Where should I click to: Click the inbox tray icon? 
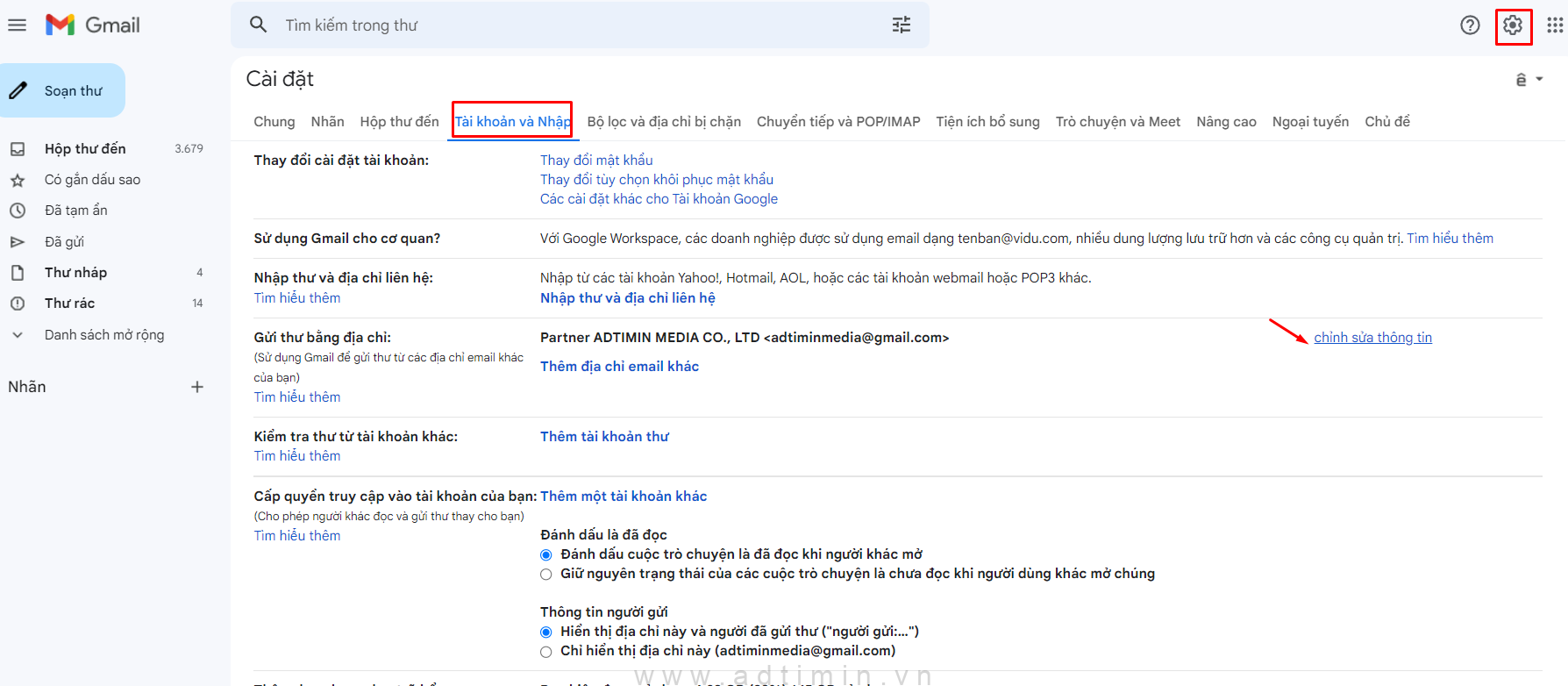18,149
